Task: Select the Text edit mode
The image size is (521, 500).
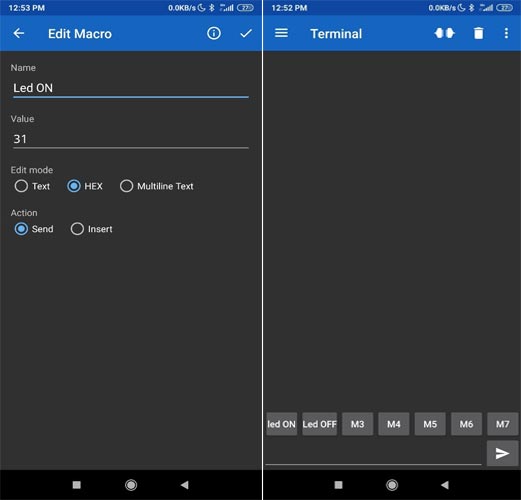Action: tap(32, 186)
